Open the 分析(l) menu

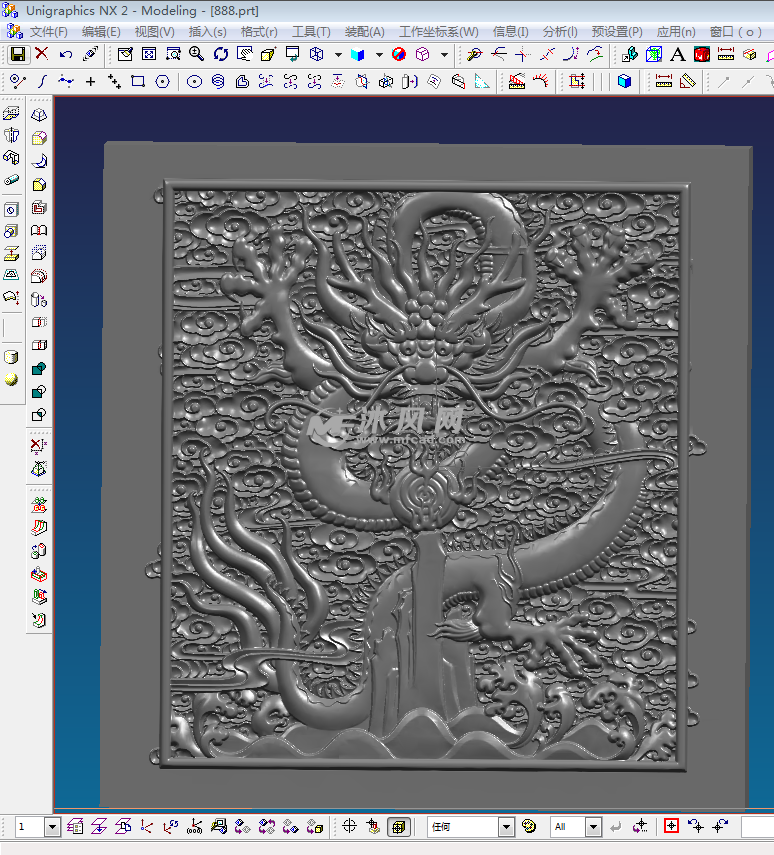click(560, 31)
